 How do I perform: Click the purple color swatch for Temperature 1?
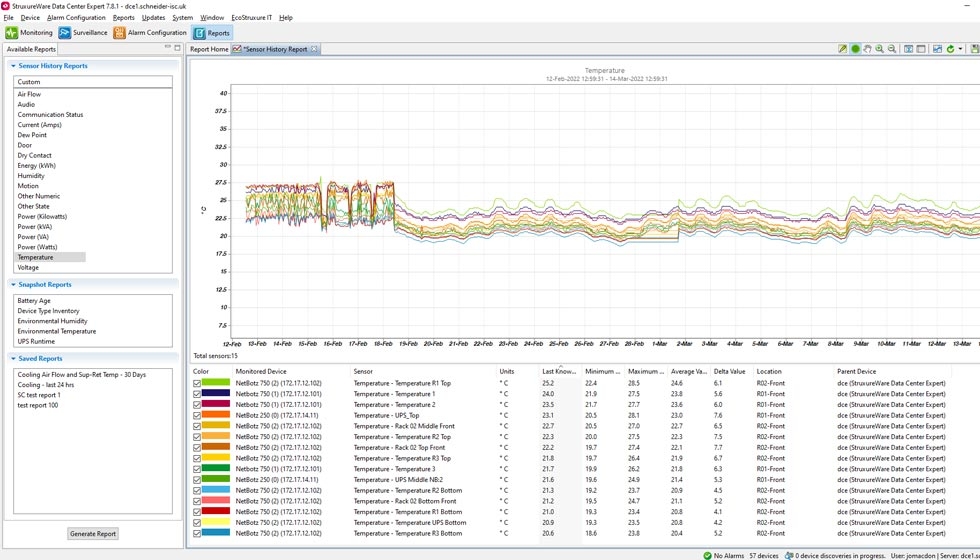point(215,394)
